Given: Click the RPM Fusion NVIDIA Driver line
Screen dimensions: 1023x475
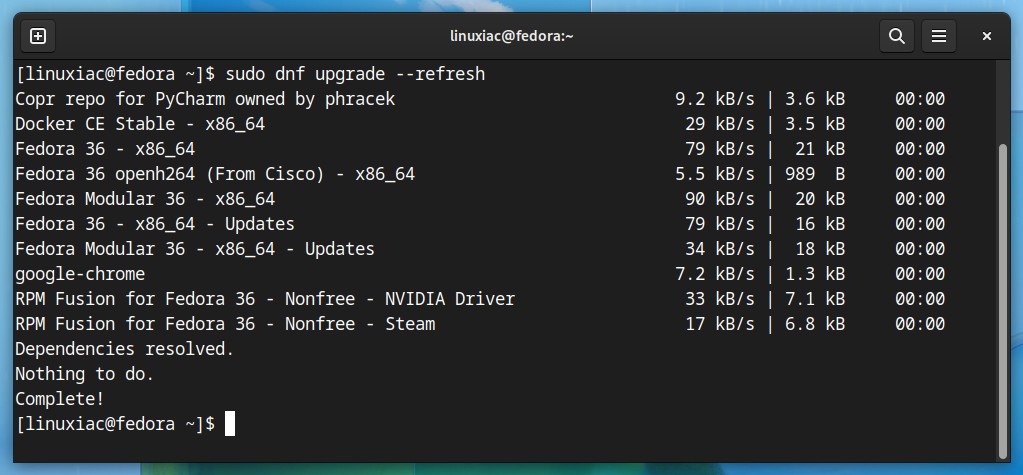Looking at the screenshot, I should [x=480, y=299].
